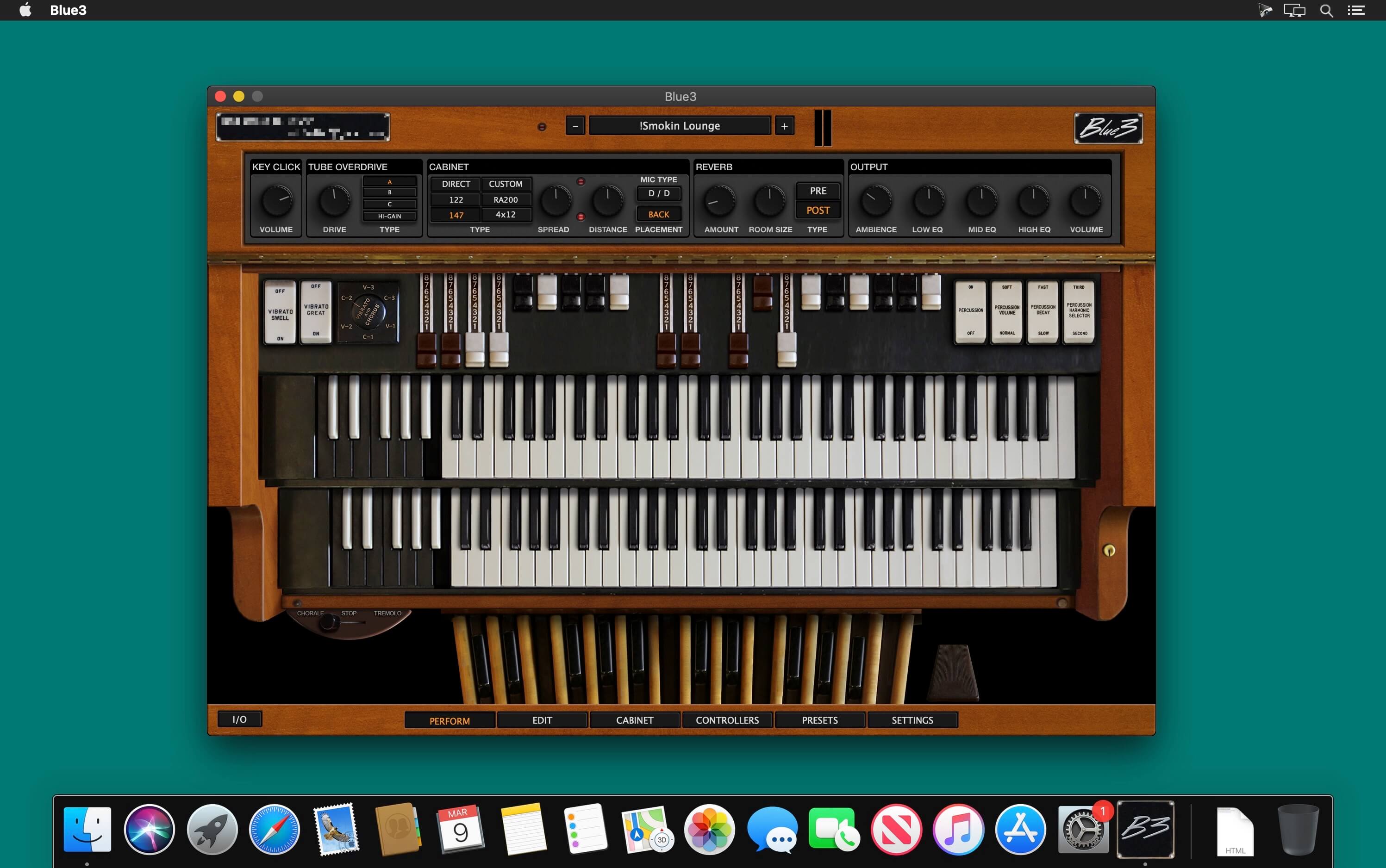Go to previous preset with minus button
The width and height of the screenshot is (1386, 868).
[x=575, y=126]
